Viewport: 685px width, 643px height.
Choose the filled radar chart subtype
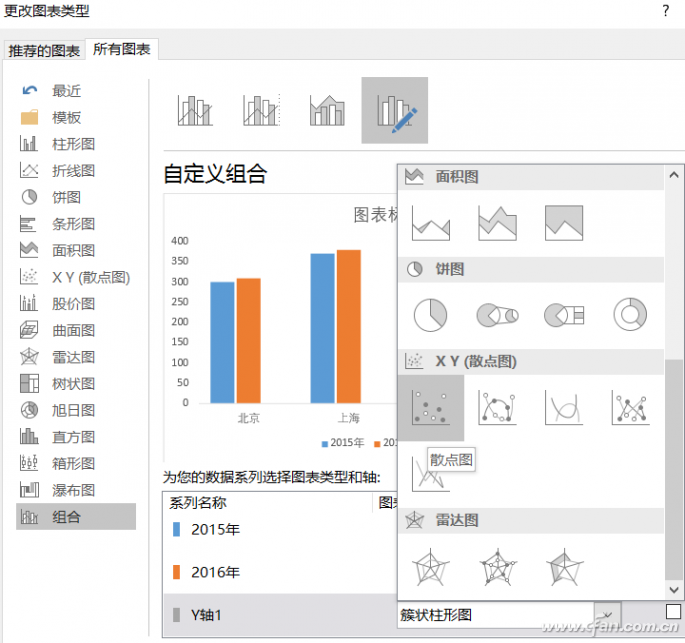click(x=564, y=567)
